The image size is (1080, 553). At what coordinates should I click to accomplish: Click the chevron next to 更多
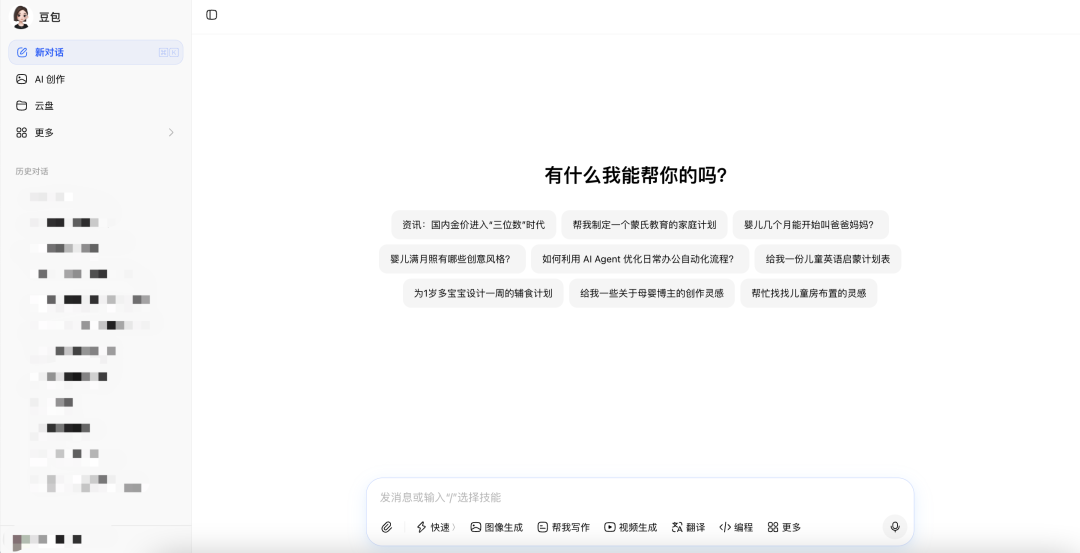[171, 132]
